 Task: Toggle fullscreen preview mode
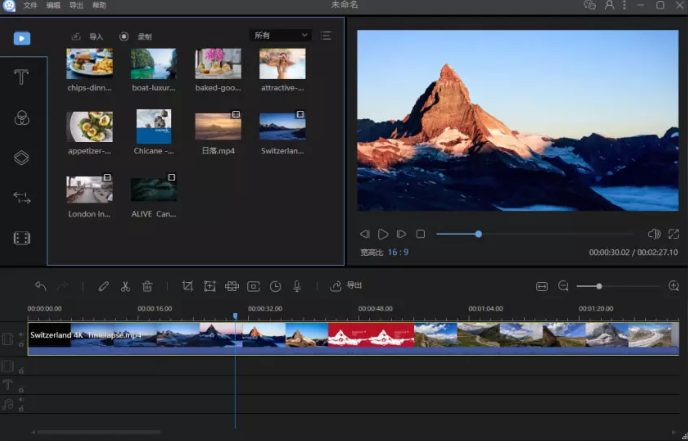point(674,234)
